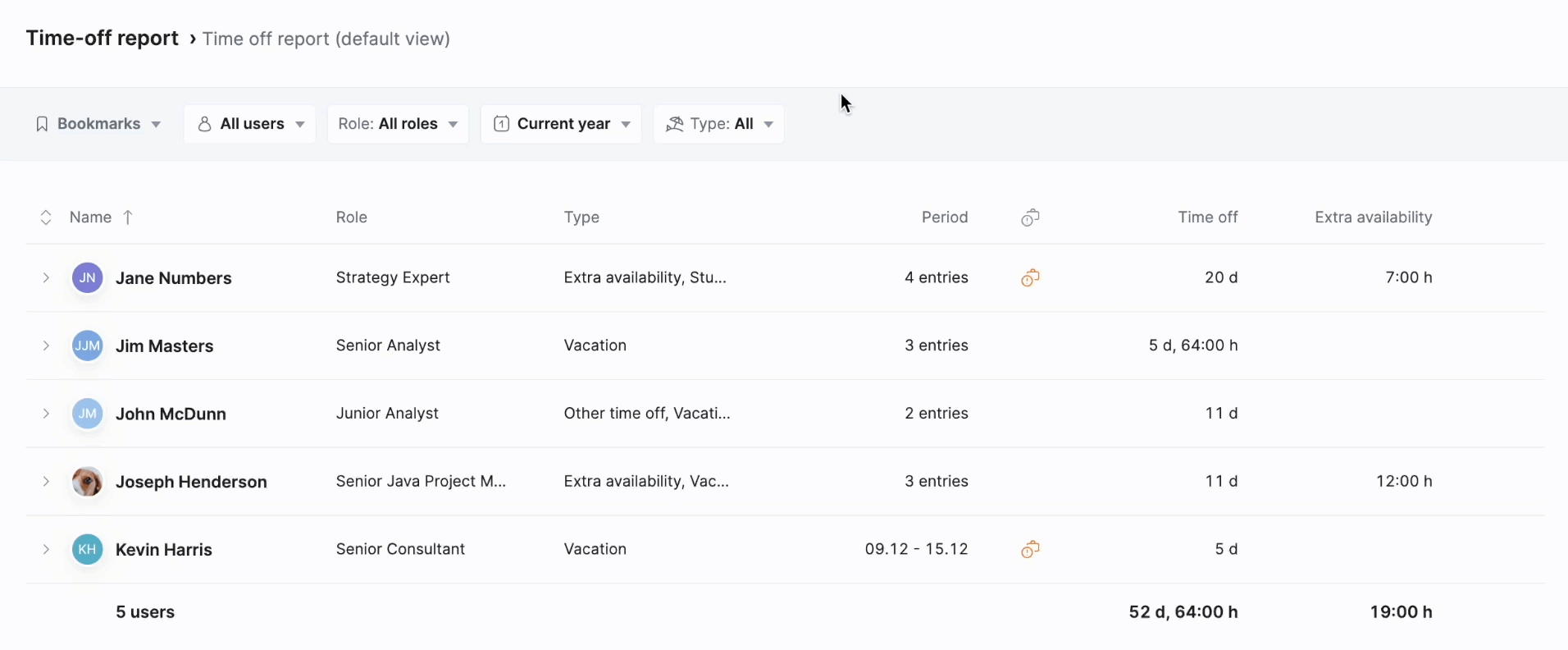The image size is (1568, 650).
Task: Sort by the Extra availability column header
Action: click(x=1374, y=217)
